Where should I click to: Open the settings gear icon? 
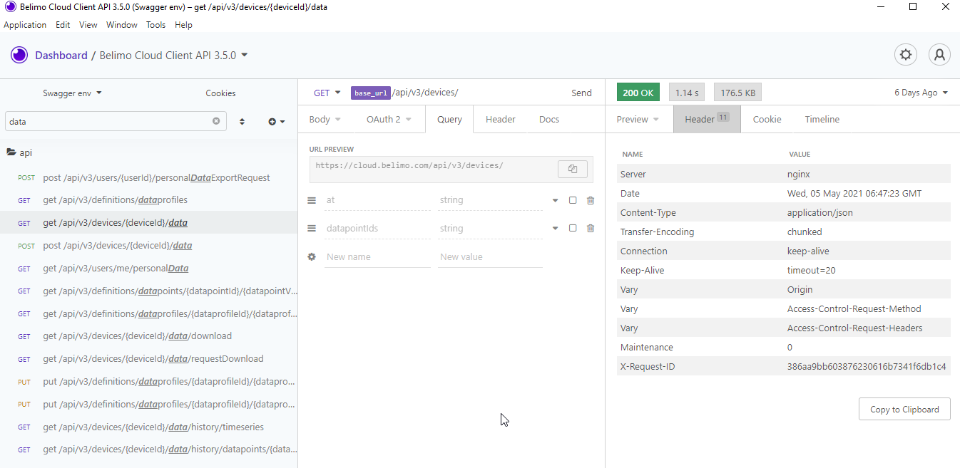pyautogui.click(x=906, y=55)
